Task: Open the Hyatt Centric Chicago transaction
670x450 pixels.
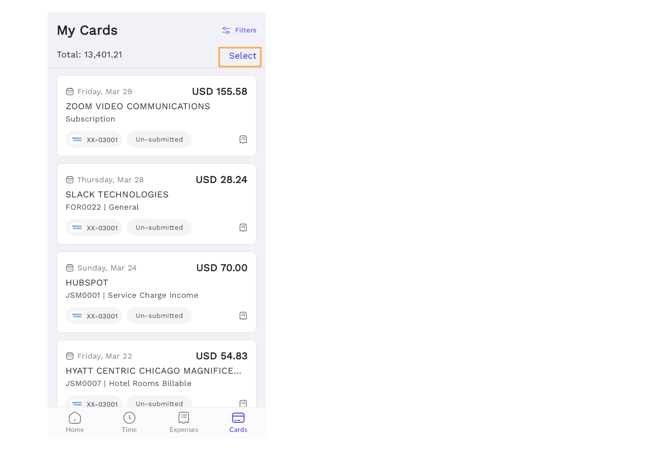Action: [153, 370]
